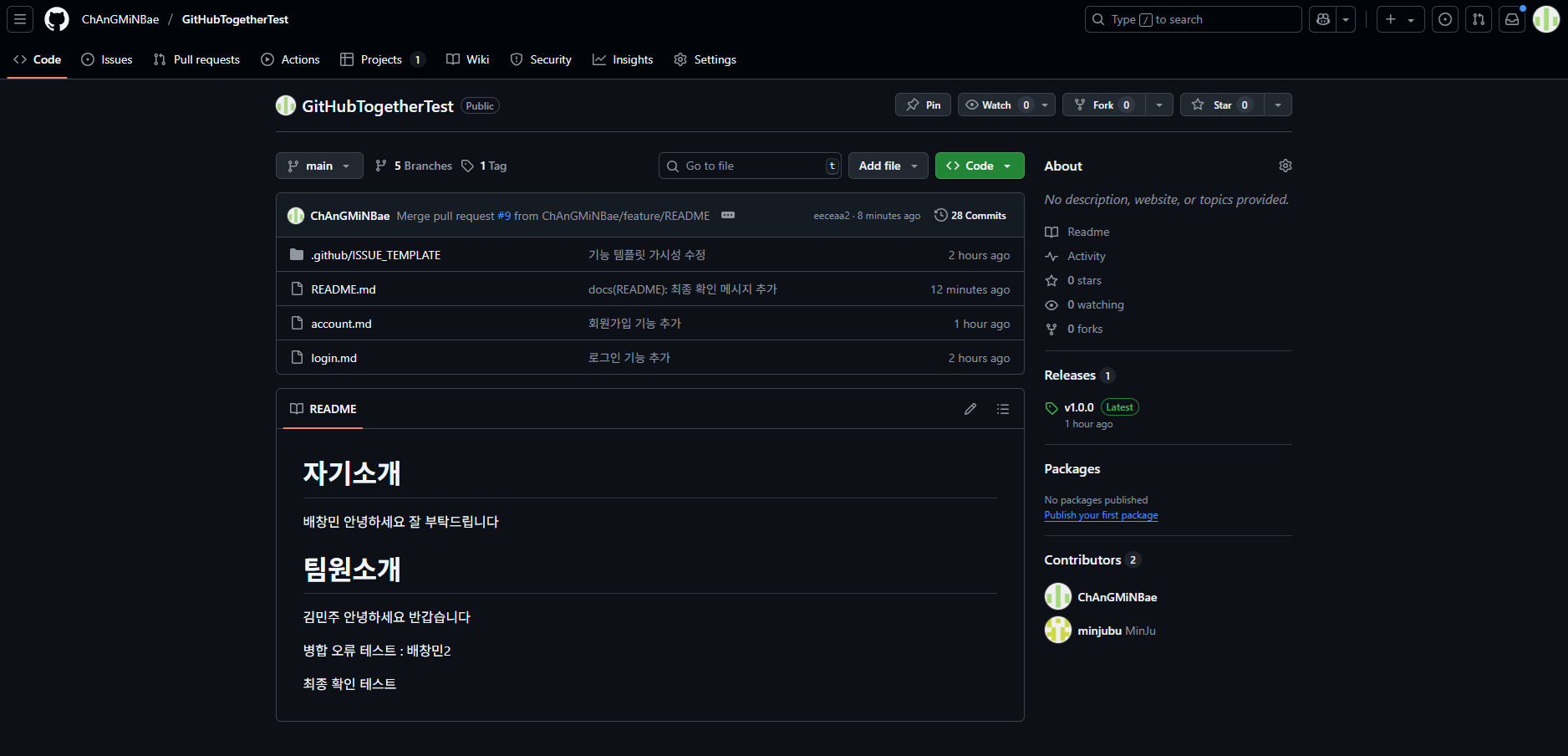Viewport: 1568px width, 756px height.
Task: Star the repository
Action: click(x=1222, y=105)
